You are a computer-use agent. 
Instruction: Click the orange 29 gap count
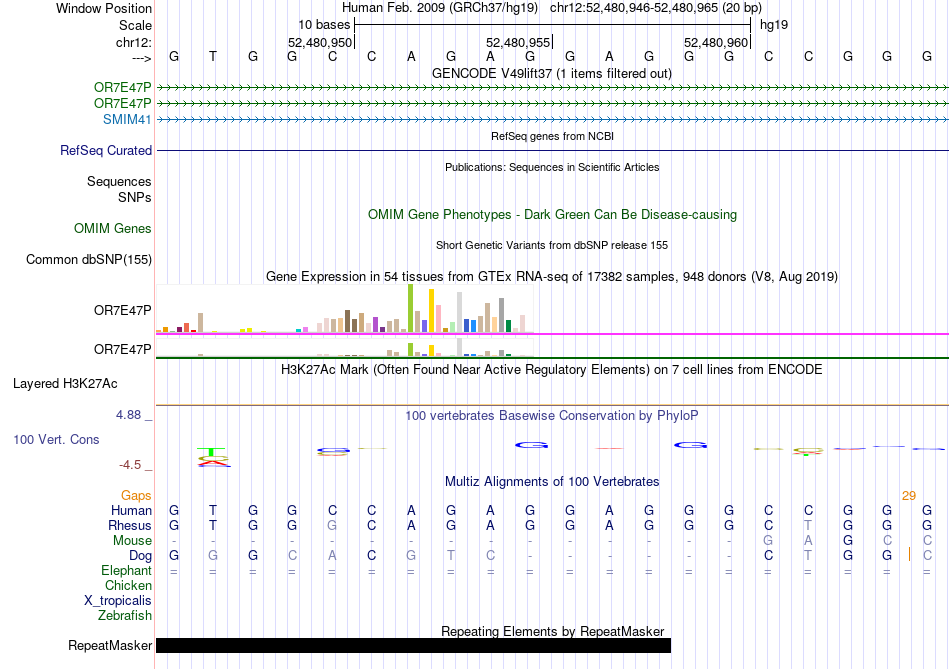coord(909,496)
